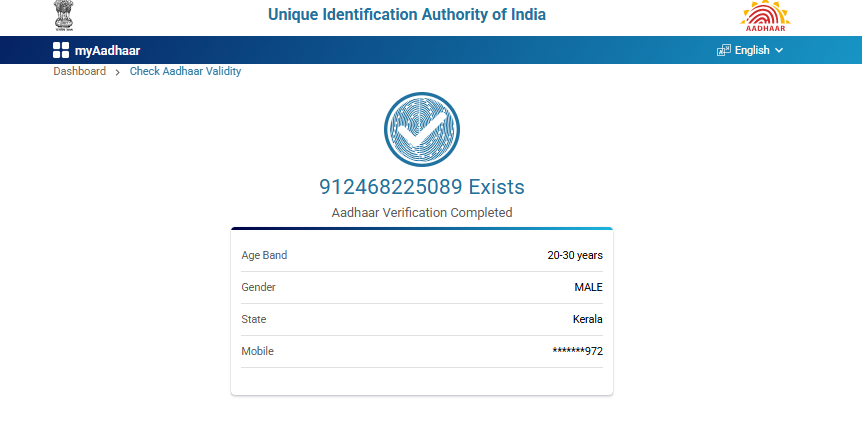This screenshot has height=421, width=862.
Task: Select the 20-30 years value
Action: (574, 255)
